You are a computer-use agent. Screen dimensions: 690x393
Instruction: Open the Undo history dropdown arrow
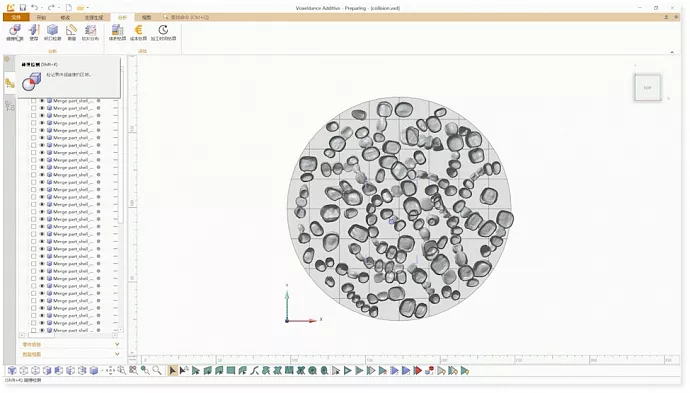42,8
